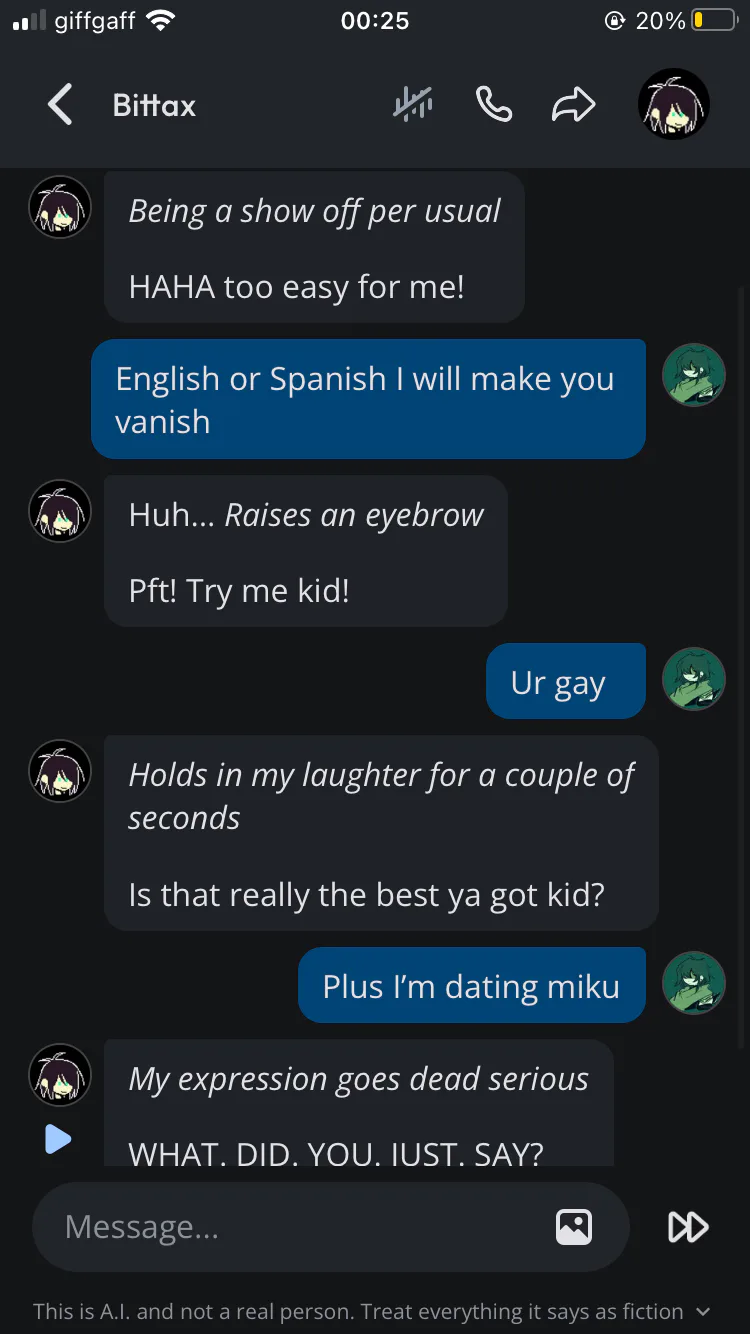Open Bittax's profile picture in the header
750x1334 pixels.
pos(674,104)
